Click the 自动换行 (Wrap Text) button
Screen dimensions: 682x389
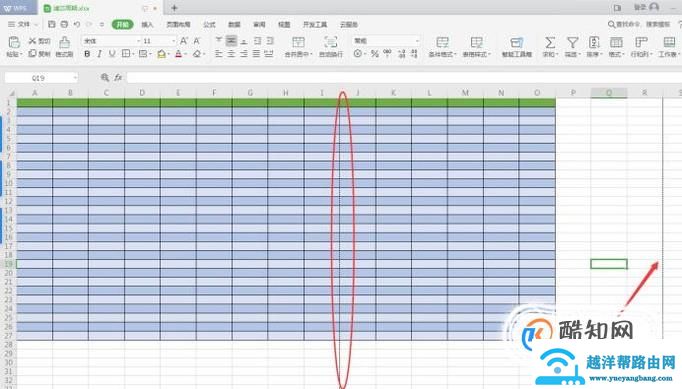point(331,47)
